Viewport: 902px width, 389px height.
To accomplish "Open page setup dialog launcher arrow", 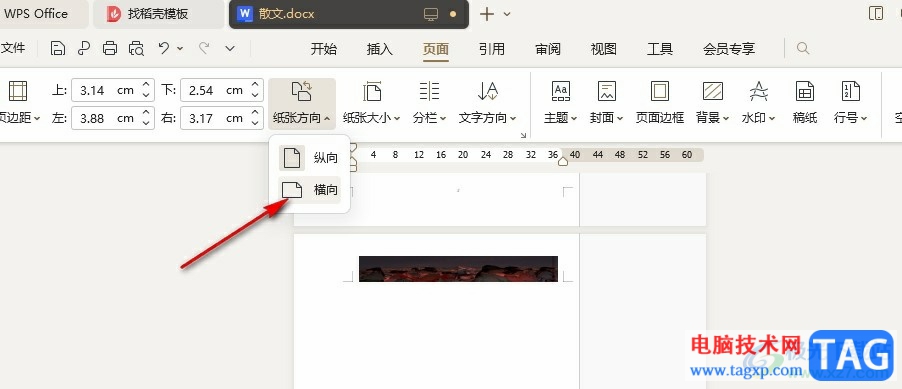I will (x=523, y=135).
